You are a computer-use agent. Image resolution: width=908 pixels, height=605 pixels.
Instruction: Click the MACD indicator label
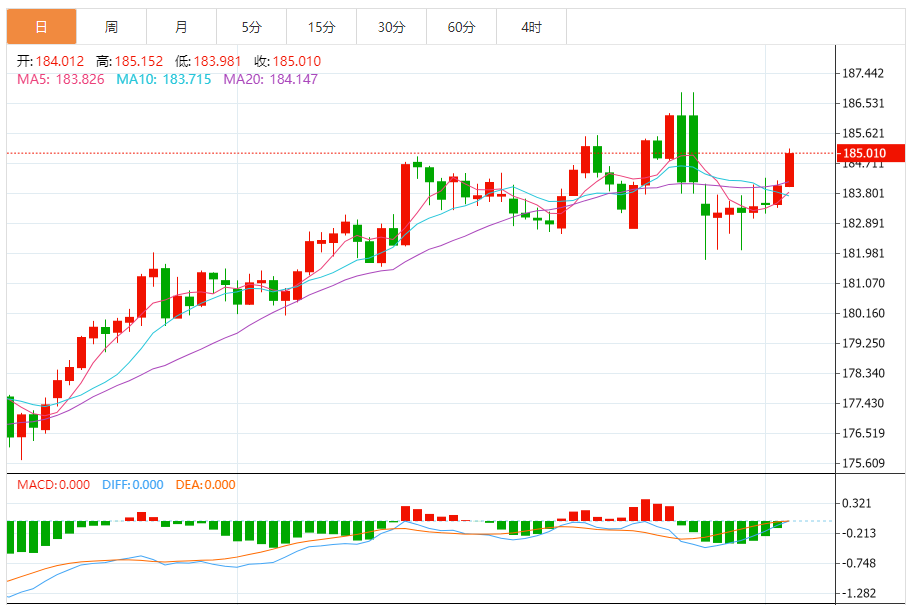[54, 485]
